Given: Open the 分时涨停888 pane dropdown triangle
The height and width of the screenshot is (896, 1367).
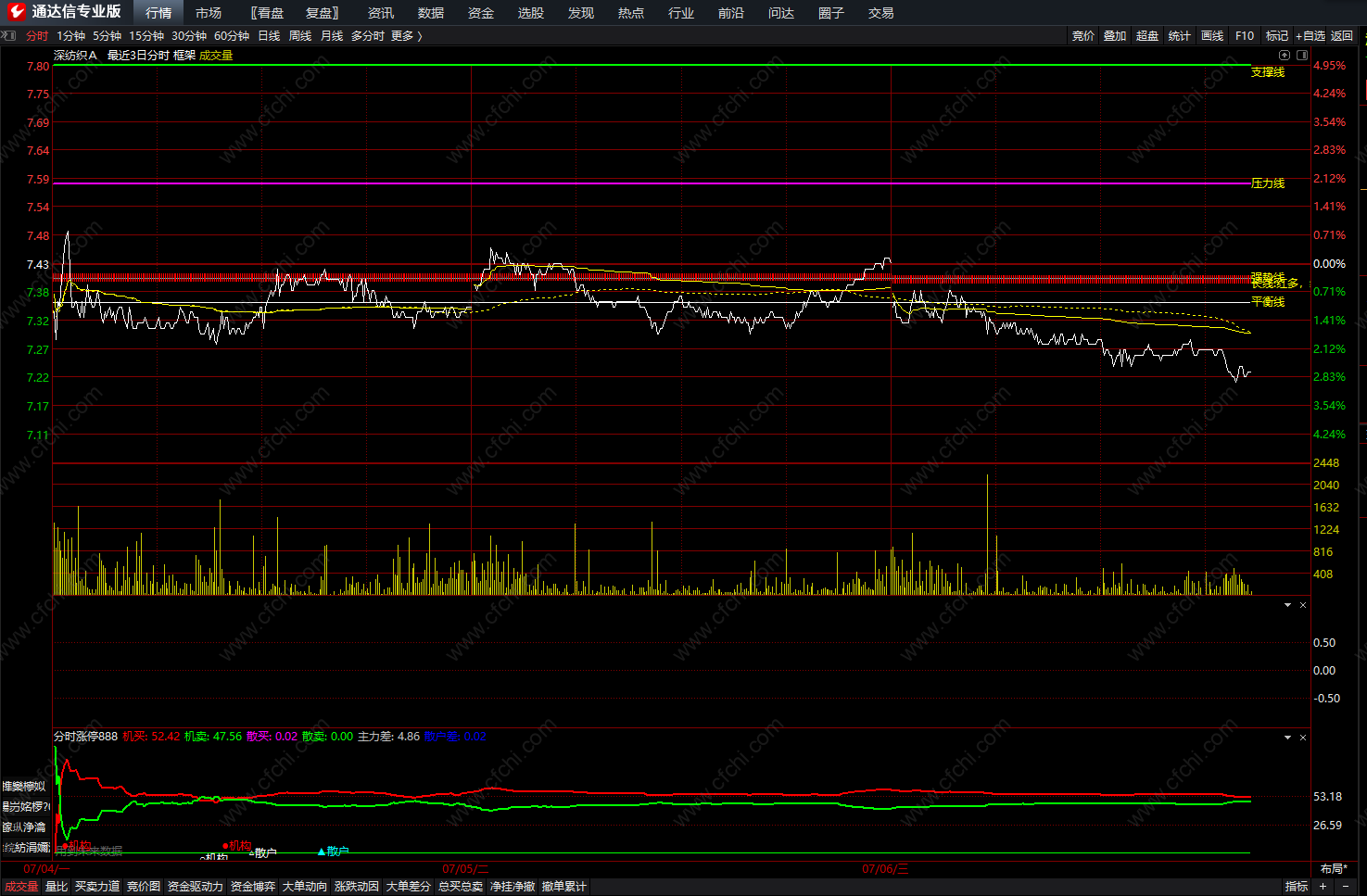Looking at the screenshot, I should (x=1287, y=738).
